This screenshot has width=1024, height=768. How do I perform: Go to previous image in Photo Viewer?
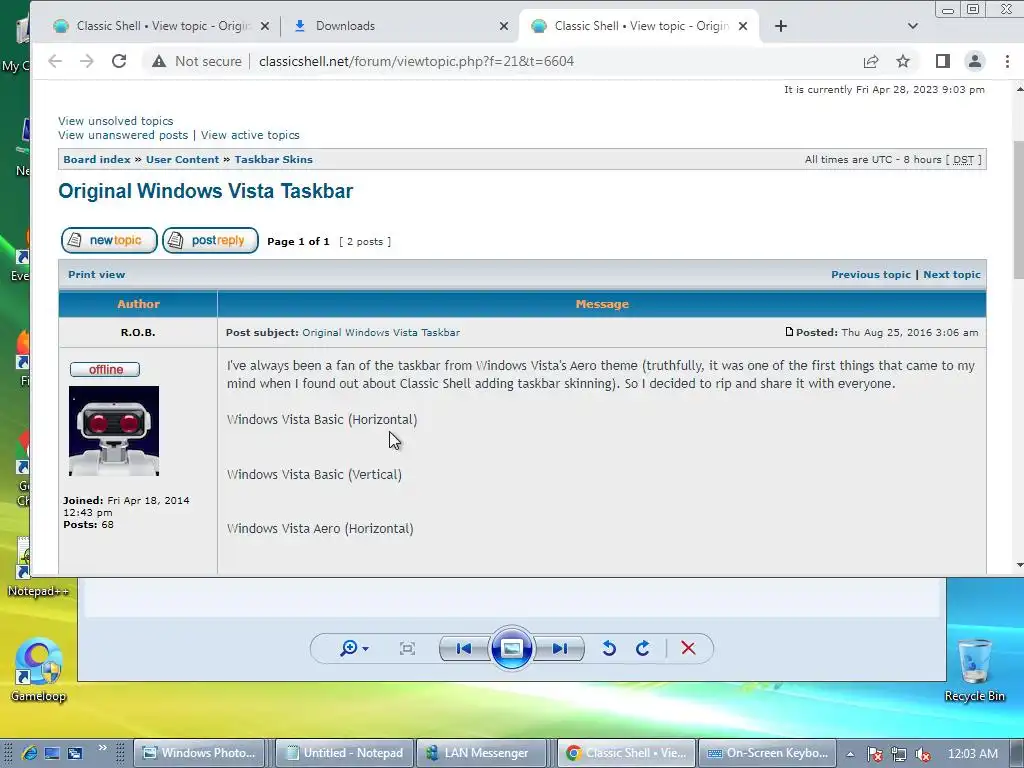[x=464, y=648]
